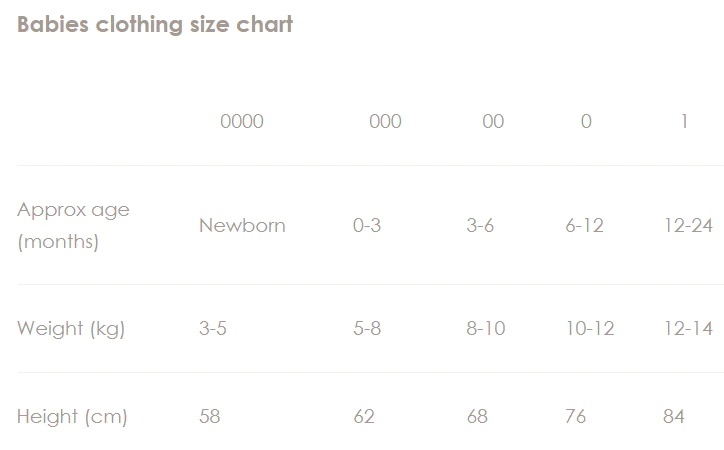Click the Babies clothing size chart heading
Screen dimensions: 724x450
155,25
